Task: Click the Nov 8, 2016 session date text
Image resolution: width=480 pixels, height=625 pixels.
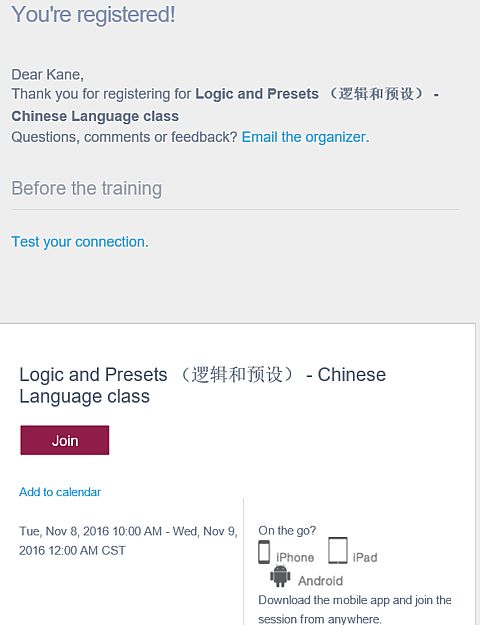Action: [128, 541]
